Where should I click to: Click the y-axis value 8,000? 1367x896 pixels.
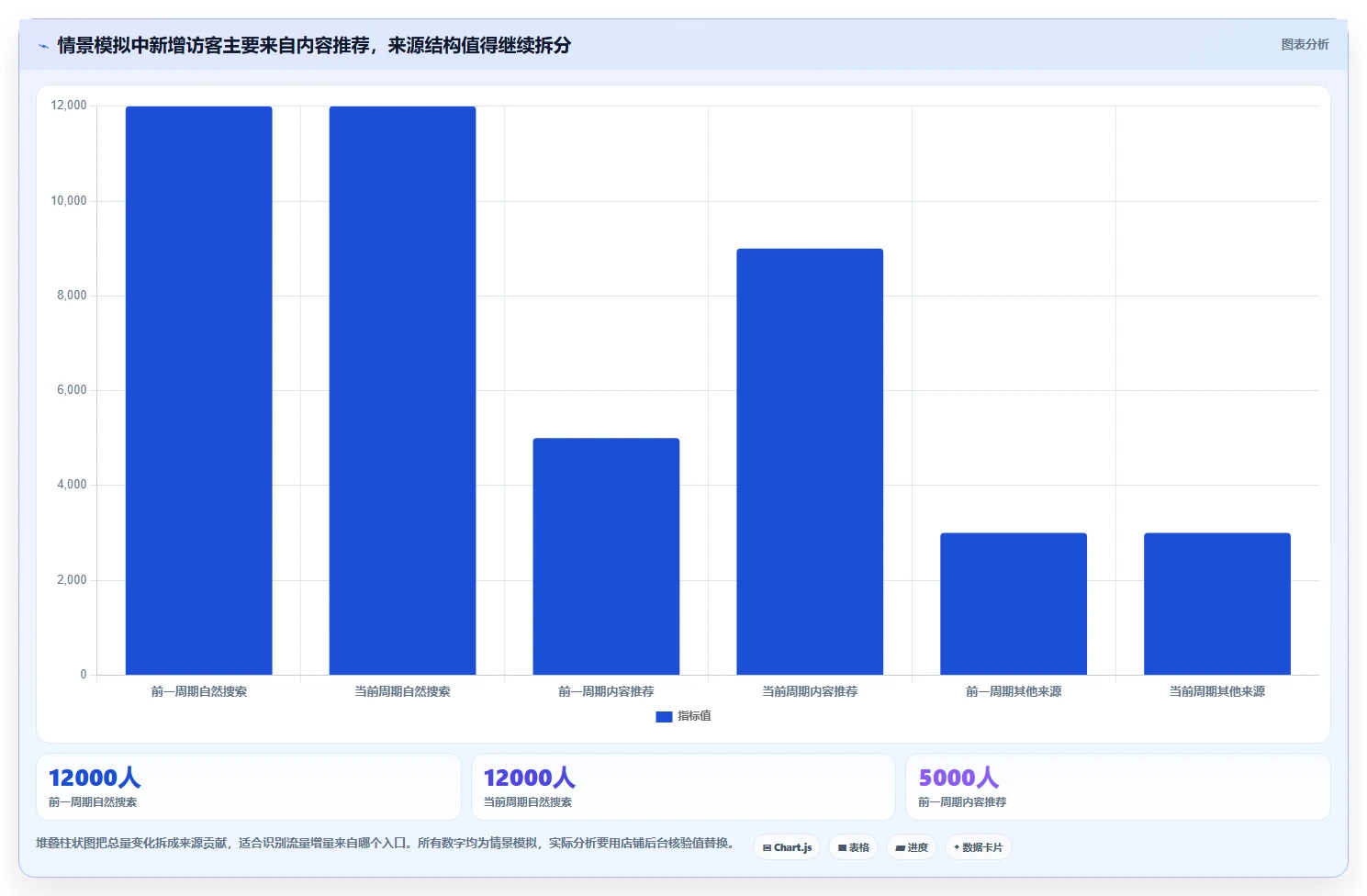(x=72, y=296)
